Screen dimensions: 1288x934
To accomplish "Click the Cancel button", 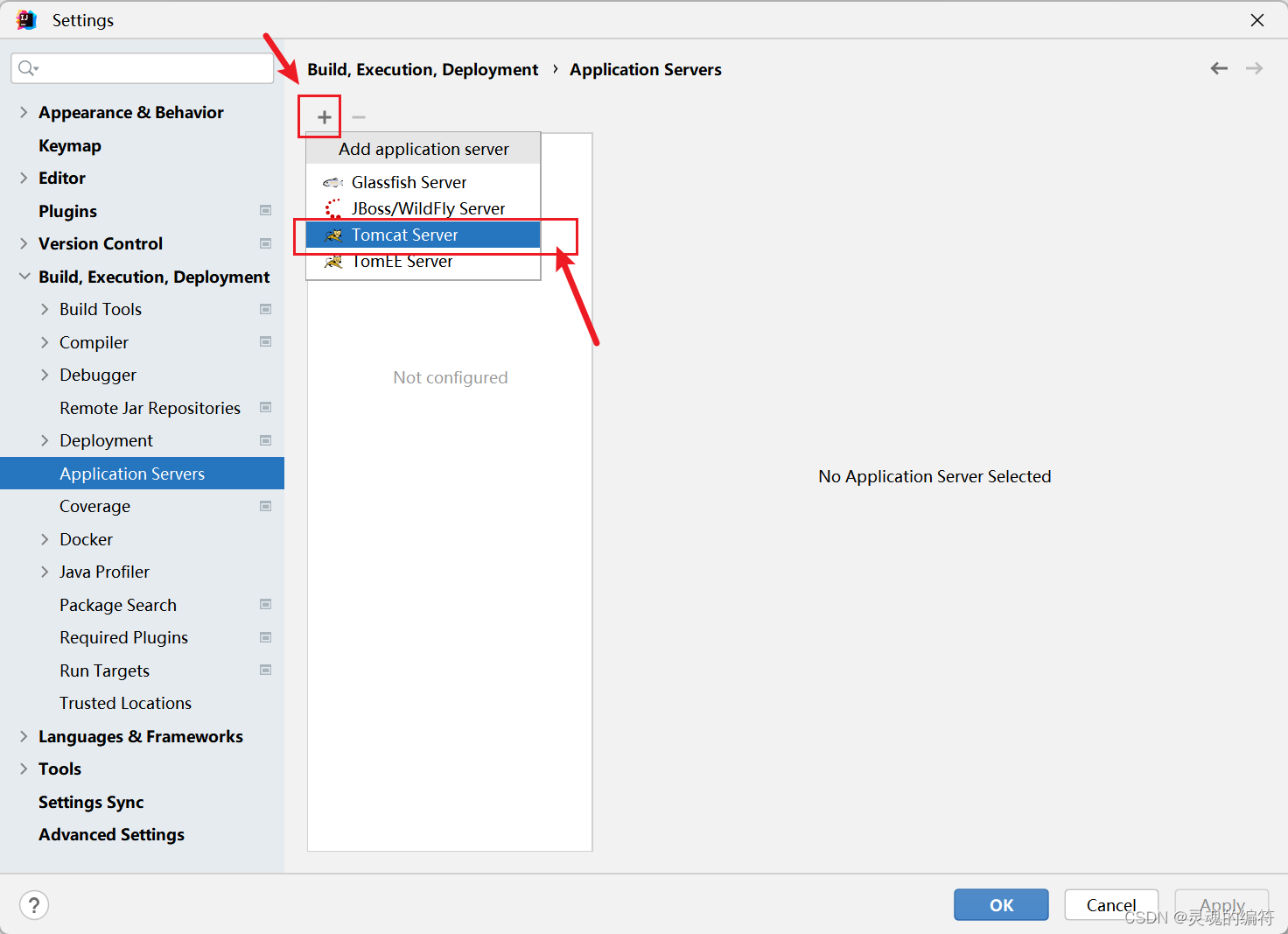I will [x=1111, y=905].
